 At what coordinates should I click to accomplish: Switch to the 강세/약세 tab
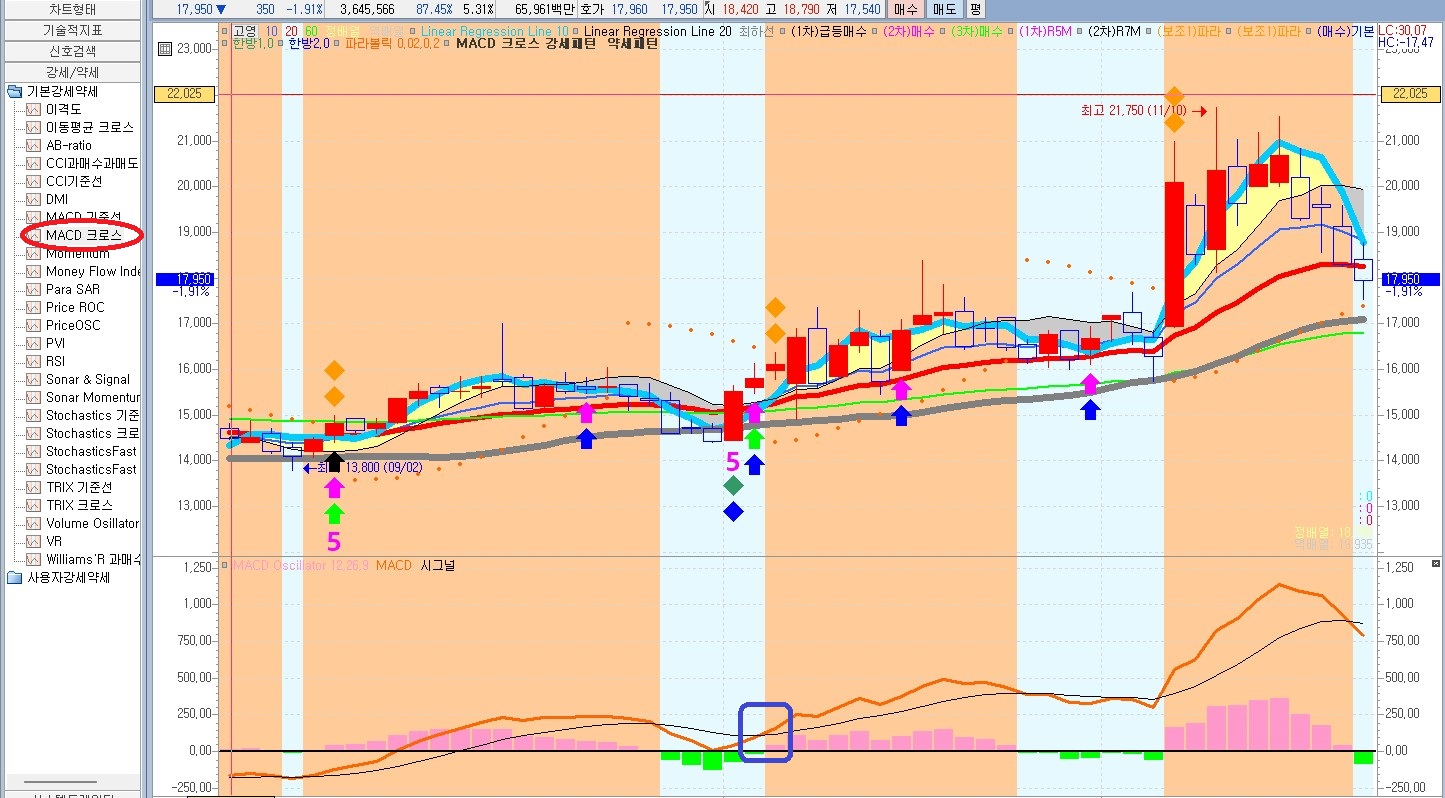(72, 72)
